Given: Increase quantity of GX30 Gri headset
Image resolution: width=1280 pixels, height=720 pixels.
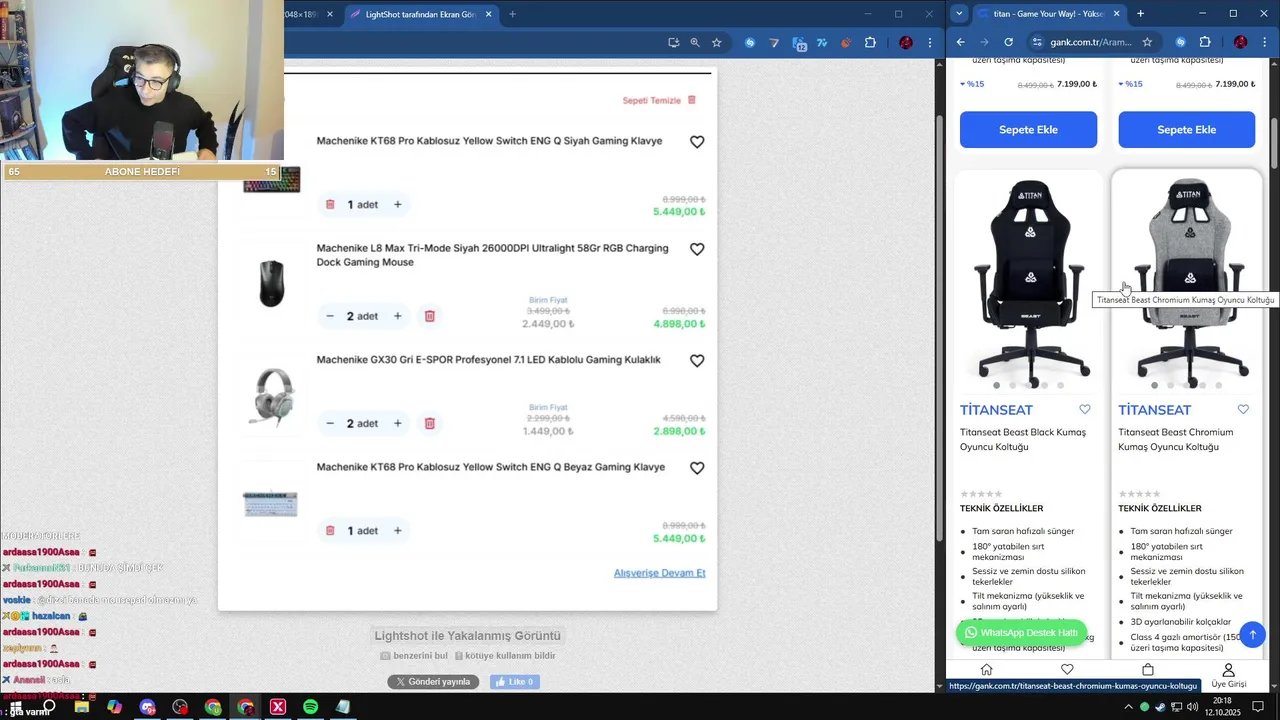Looking at the screenshot, I should point(397,423).
